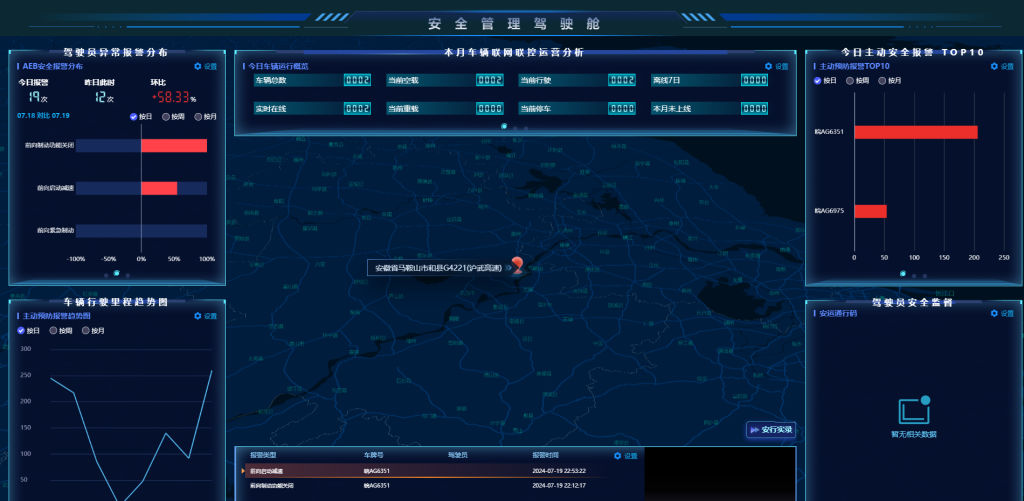The width and height of the screenshot is (1024, 501).
Task: Click the highlighted carousel dot in TOP10 panel
Action: coord(903,274)
